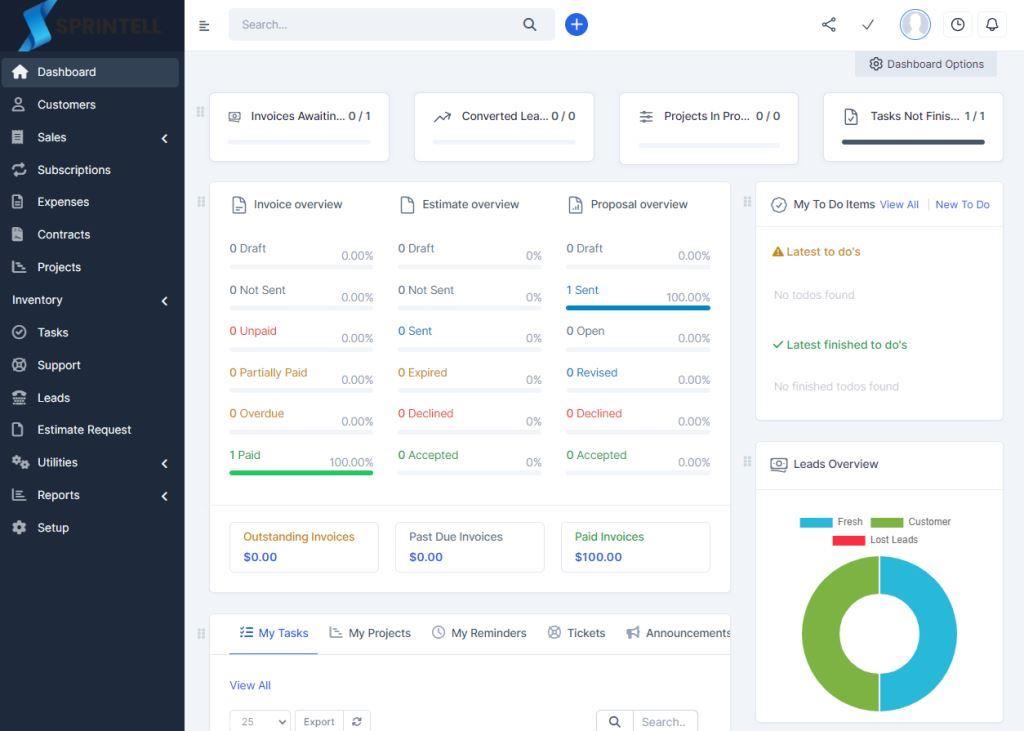1024x731 pixels.
Task: Go to Dashboard in the sidebar
Action: pos(90,72)
